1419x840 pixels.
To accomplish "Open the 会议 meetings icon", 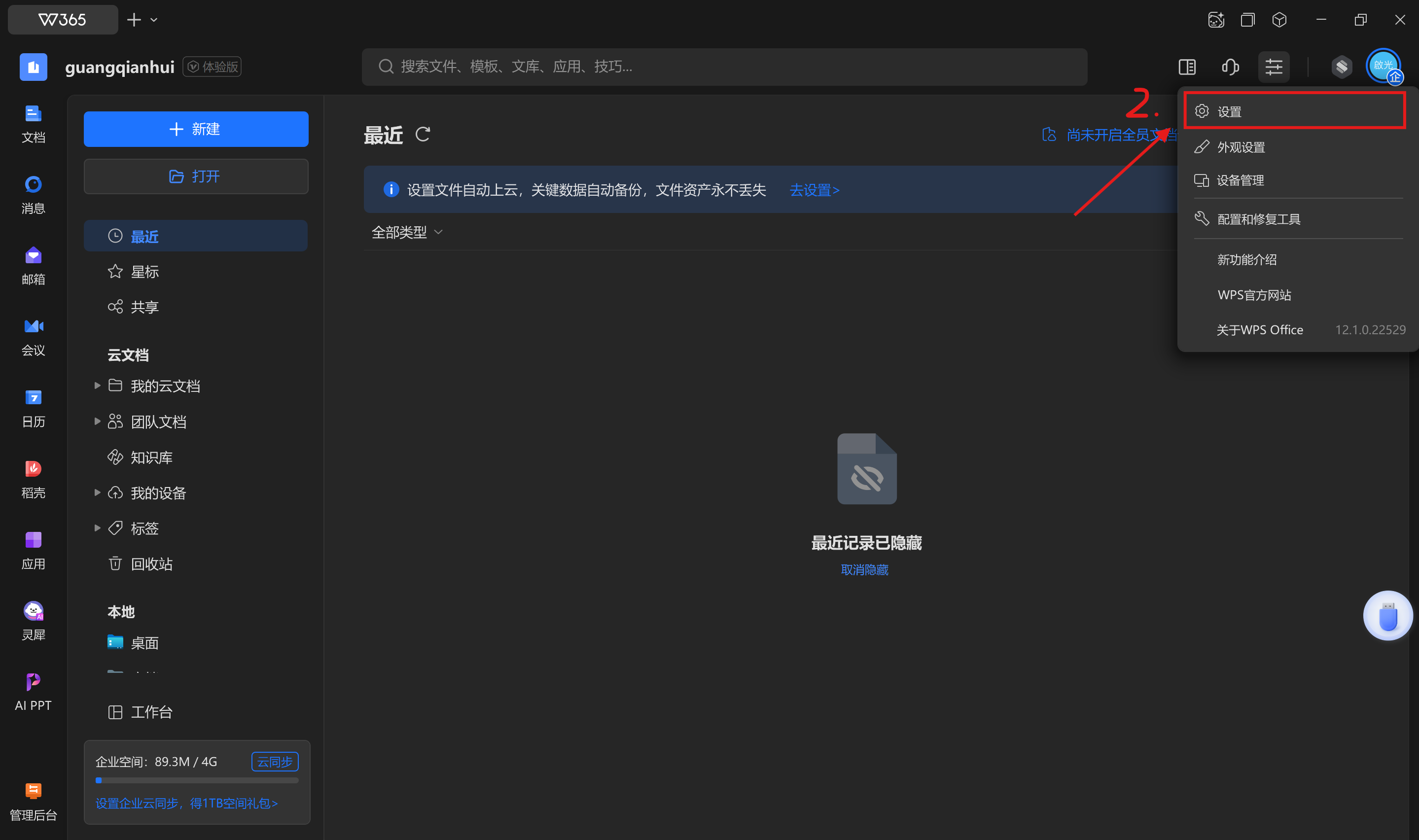I will [33, 336].
